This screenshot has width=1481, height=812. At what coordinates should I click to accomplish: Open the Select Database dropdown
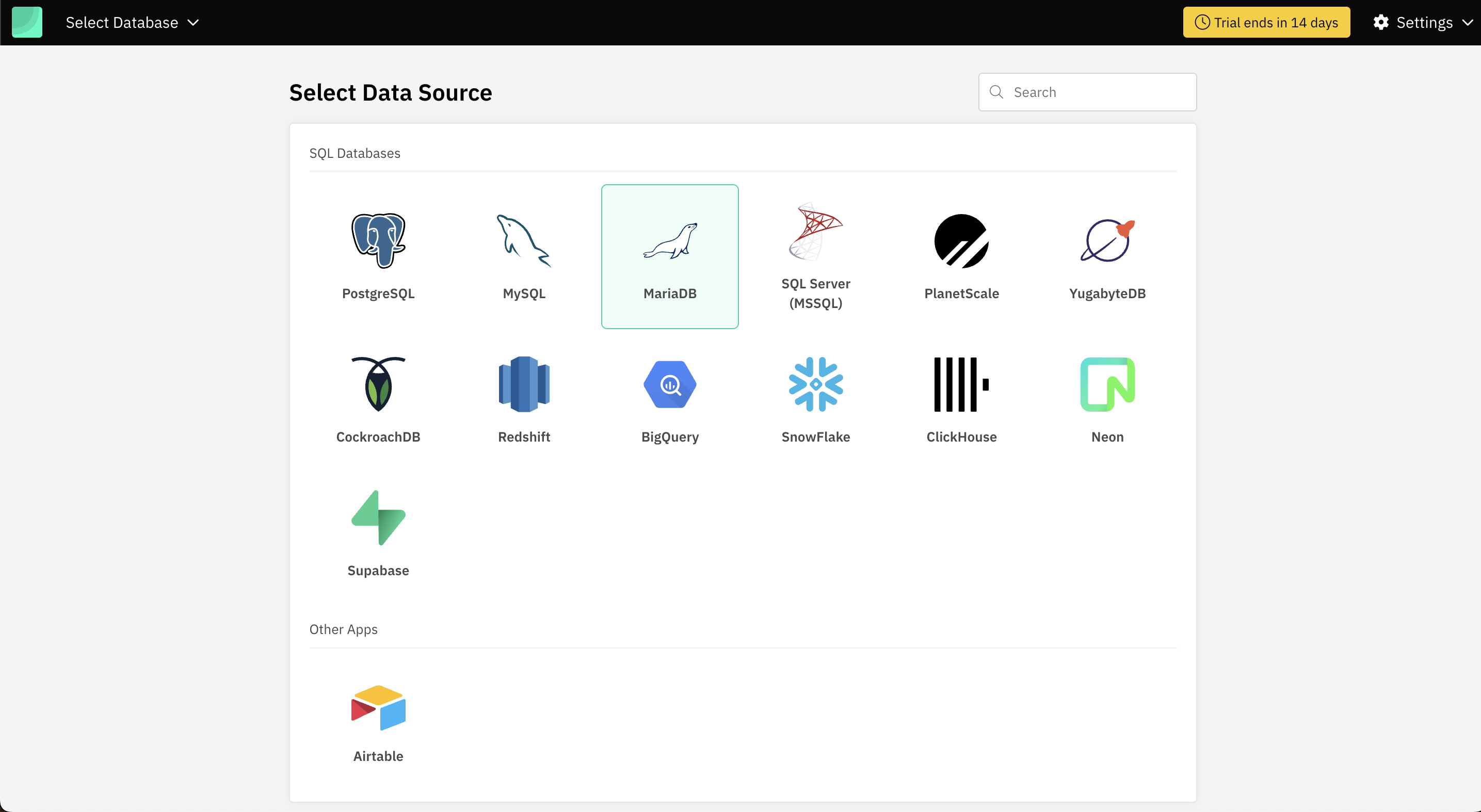click(x=132, y=22)
